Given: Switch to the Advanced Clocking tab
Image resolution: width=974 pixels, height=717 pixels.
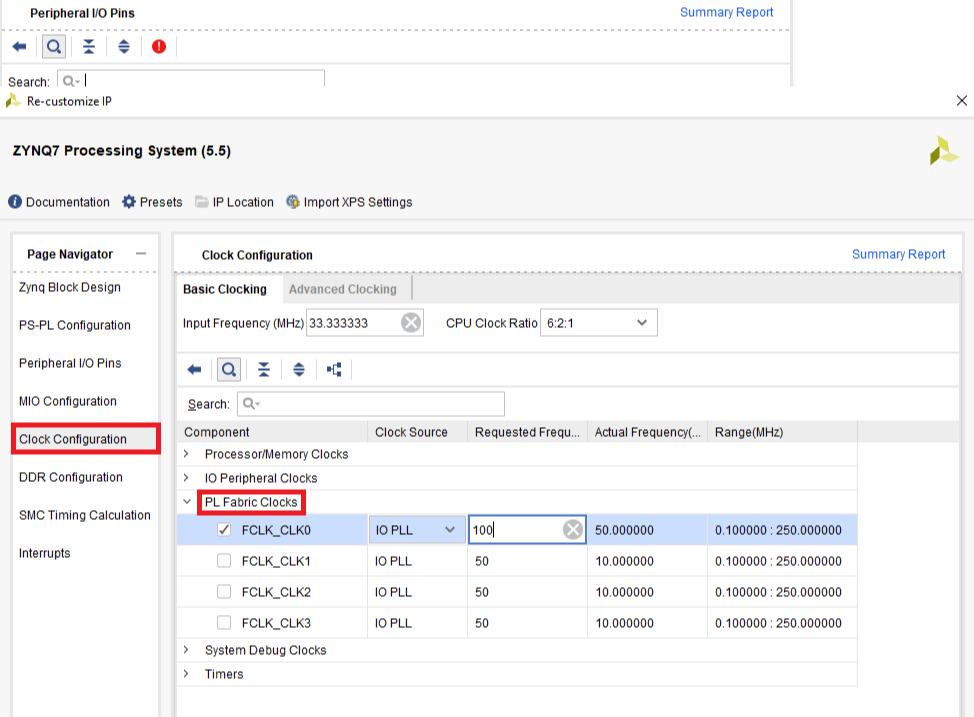Looking at the screenshot, I should click(x=343, y=289).
